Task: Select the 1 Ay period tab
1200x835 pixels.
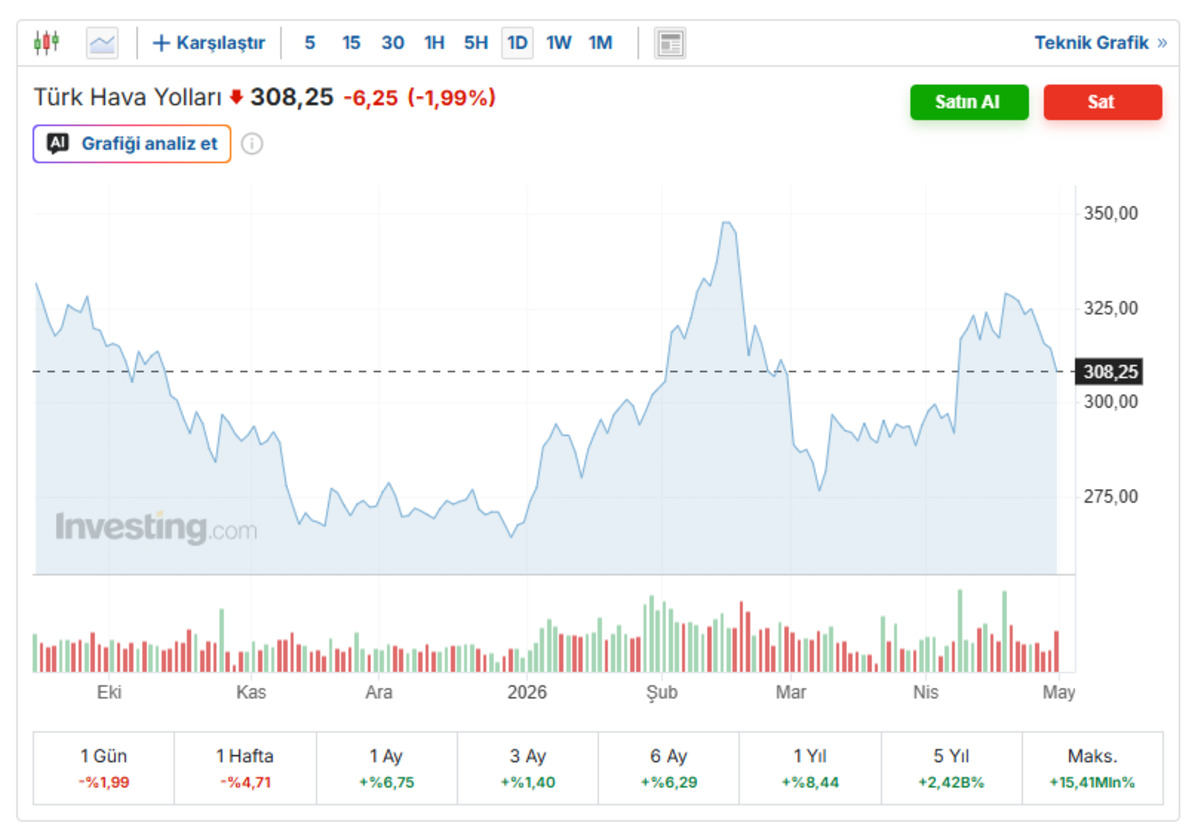Action: pyautogui.click(x=386, y=767)
